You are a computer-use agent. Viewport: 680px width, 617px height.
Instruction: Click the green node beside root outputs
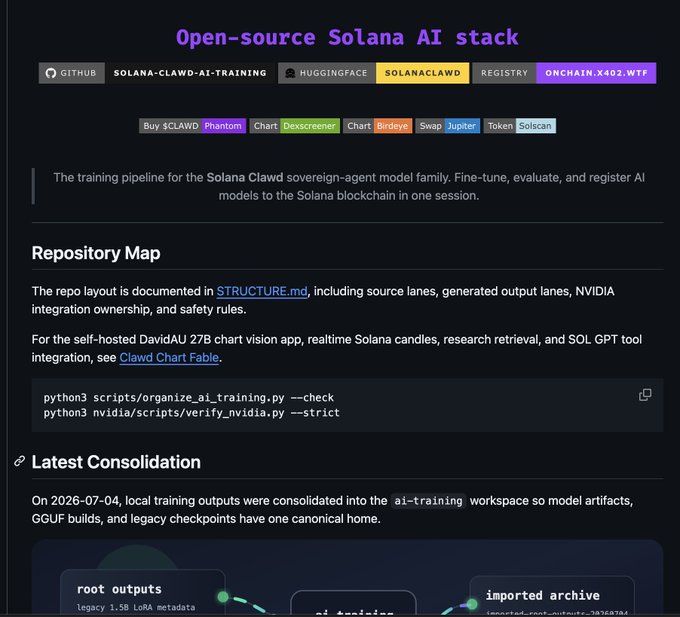[x=223, y=597]
